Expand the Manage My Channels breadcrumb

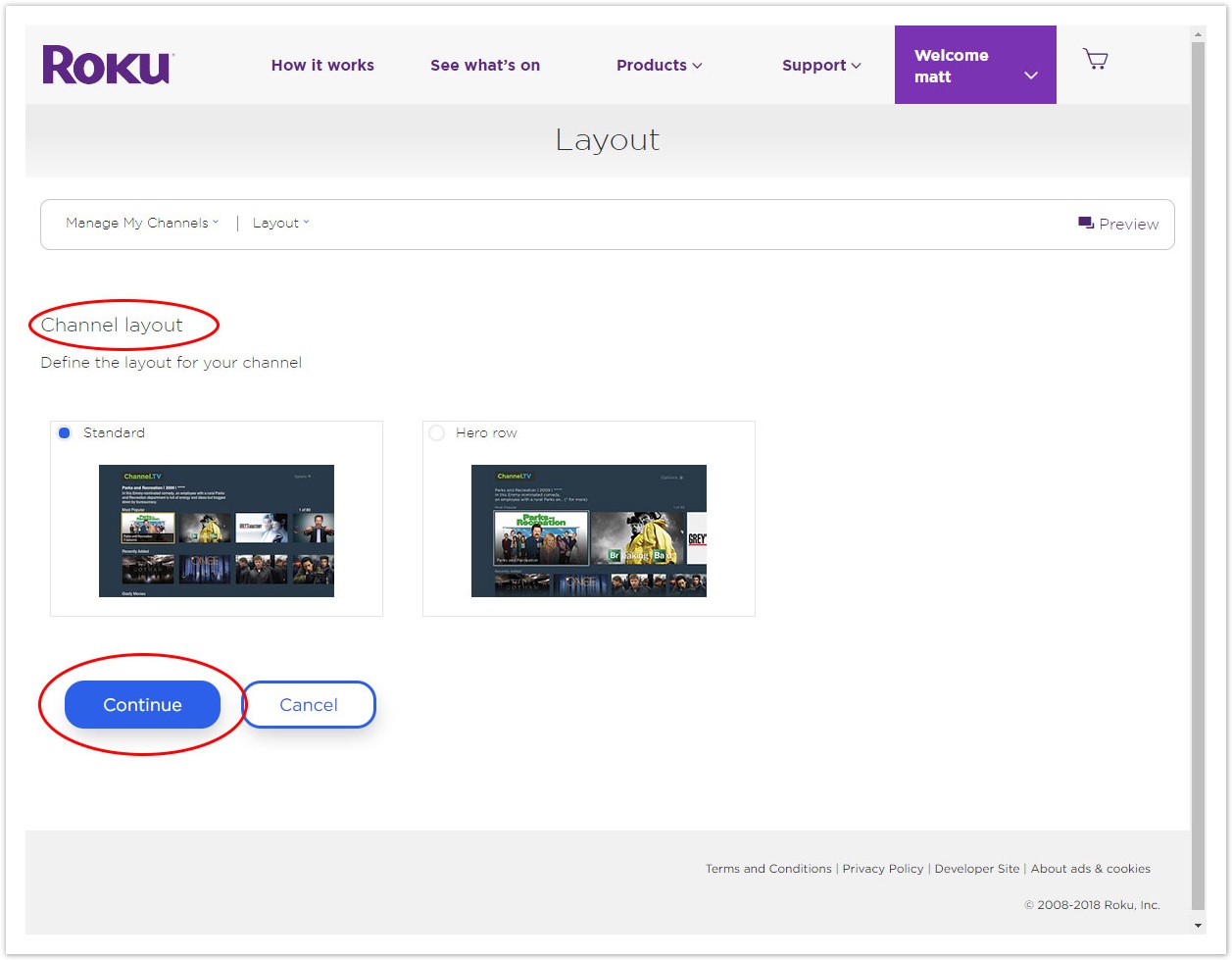pos(142,223)
